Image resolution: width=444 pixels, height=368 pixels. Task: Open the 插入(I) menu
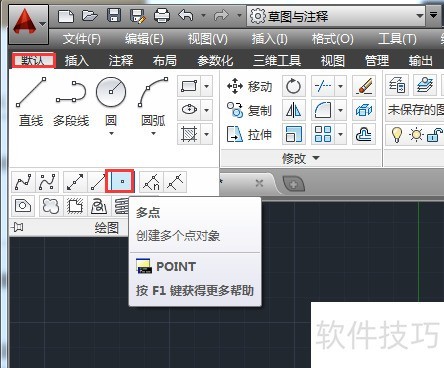(269, 39)
